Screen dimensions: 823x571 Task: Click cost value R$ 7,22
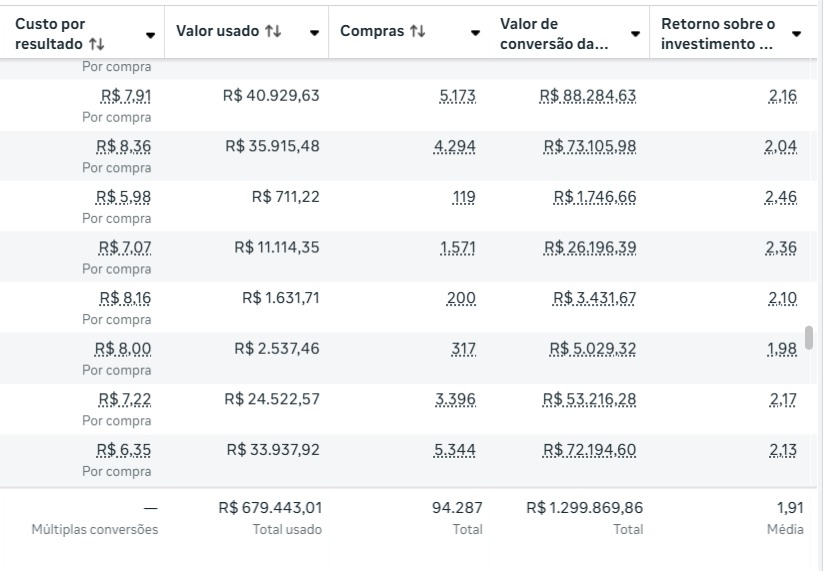[x=125, y=399]
